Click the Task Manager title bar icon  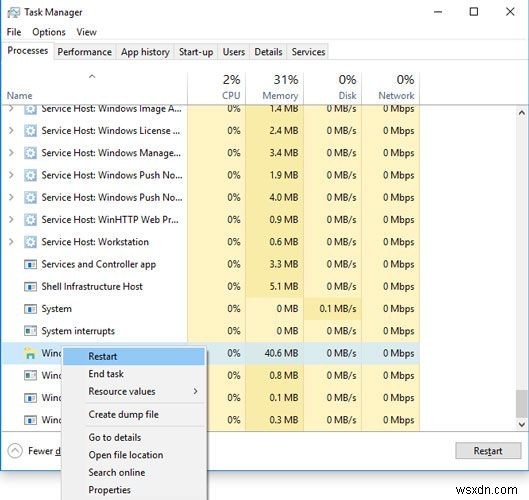[x=13, y=12]
